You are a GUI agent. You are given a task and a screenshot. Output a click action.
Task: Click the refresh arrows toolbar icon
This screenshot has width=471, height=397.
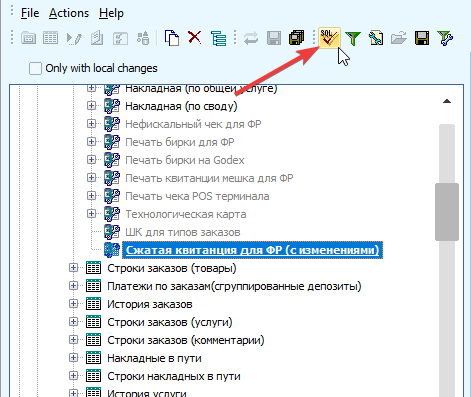[251, 38]
